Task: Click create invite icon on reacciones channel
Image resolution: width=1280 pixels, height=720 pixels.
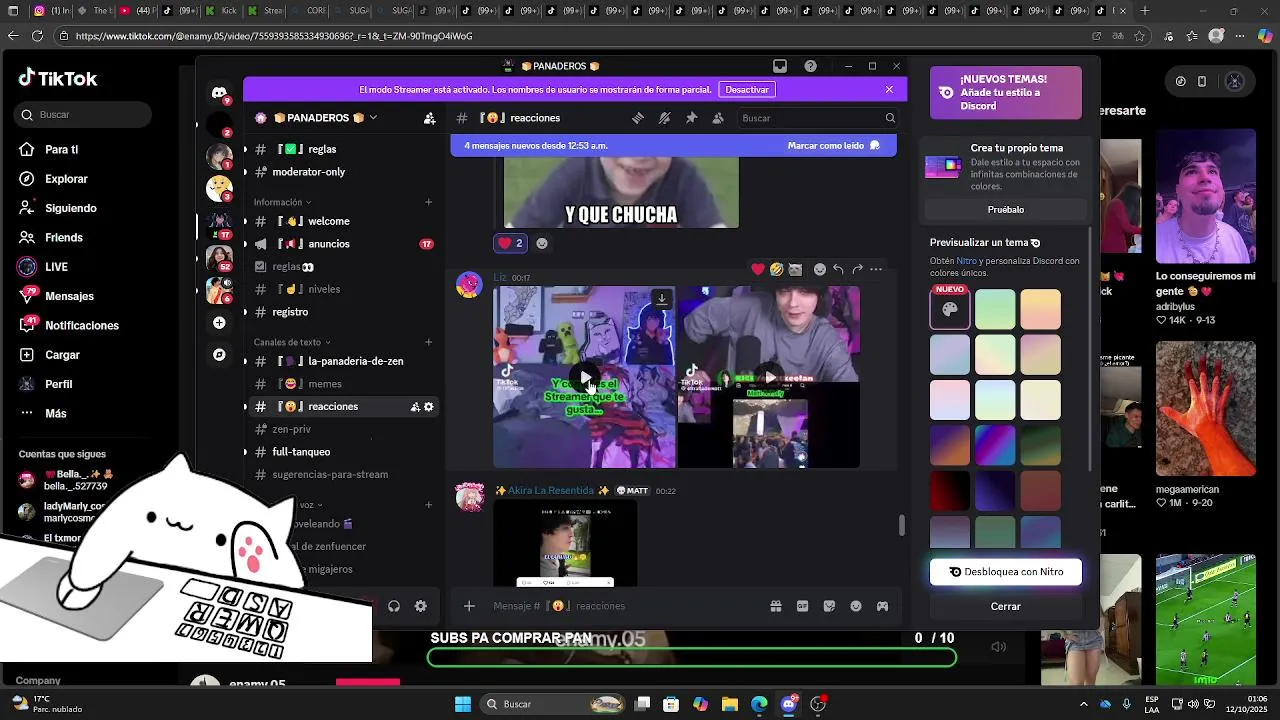Action: click(415, 407)
